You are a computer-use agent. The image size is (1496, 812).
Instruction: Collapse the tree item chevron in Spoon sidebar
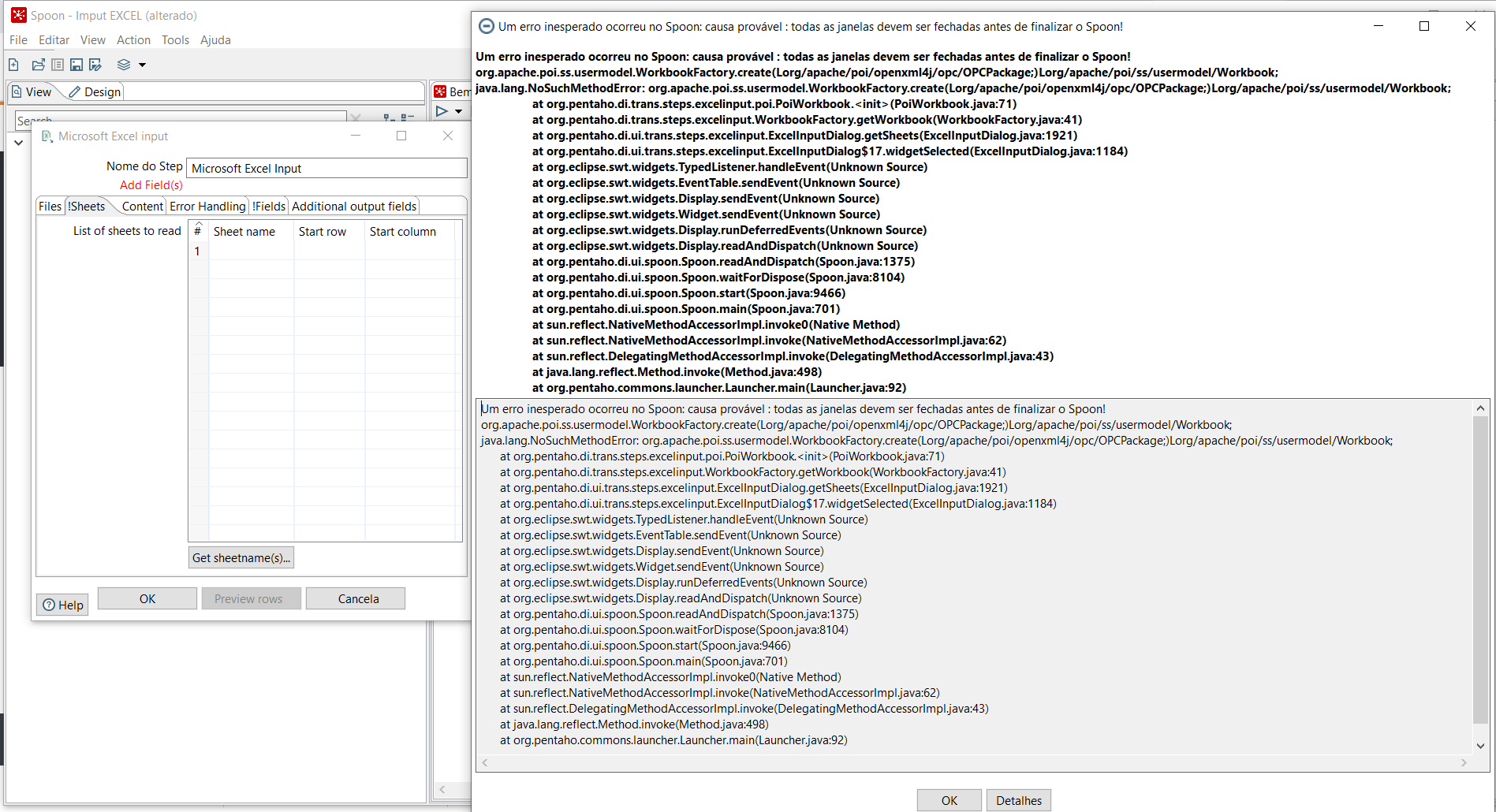[18, 143]
